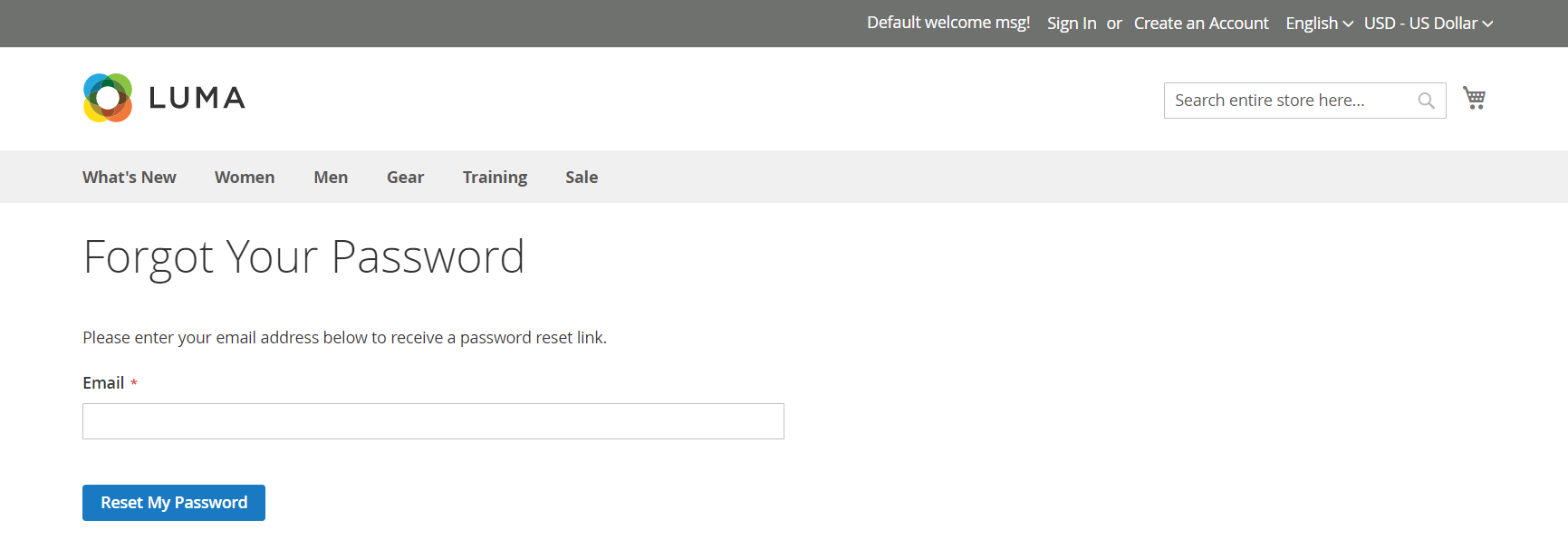The image size is (1568, 549).
Task: Click Reset My Password button
Action: pos(174,503)
